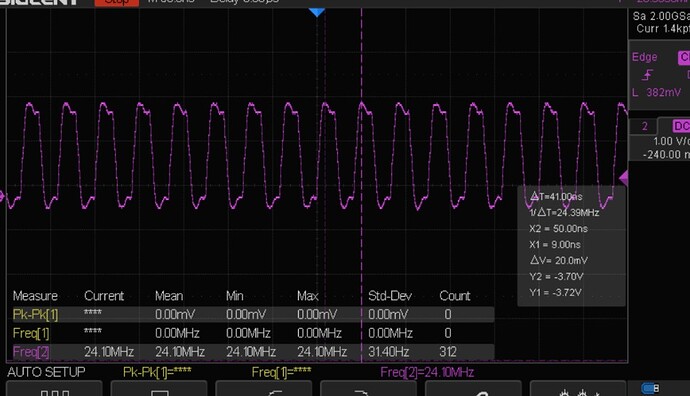Click the Freq[2] Count value 312
Viewport: 690px width, 396px height.
tap(448, 352)
